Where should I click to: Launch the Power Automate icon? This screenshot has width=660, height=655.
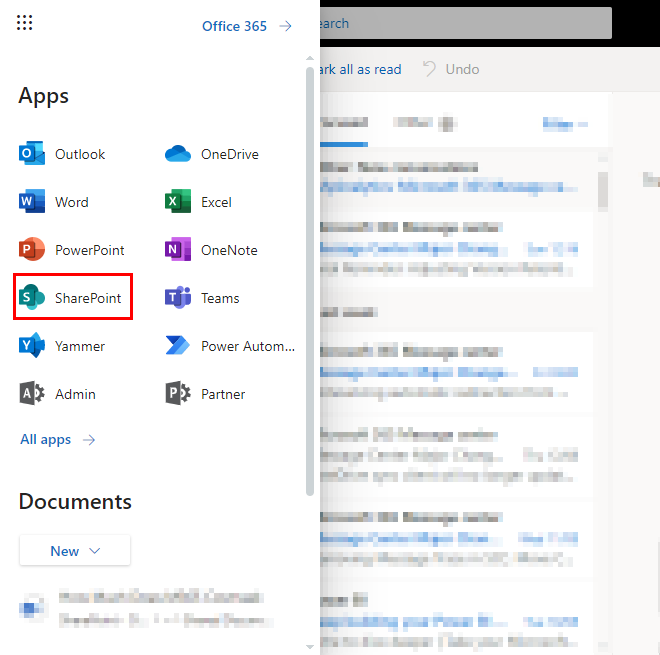(x=178, y=346)
